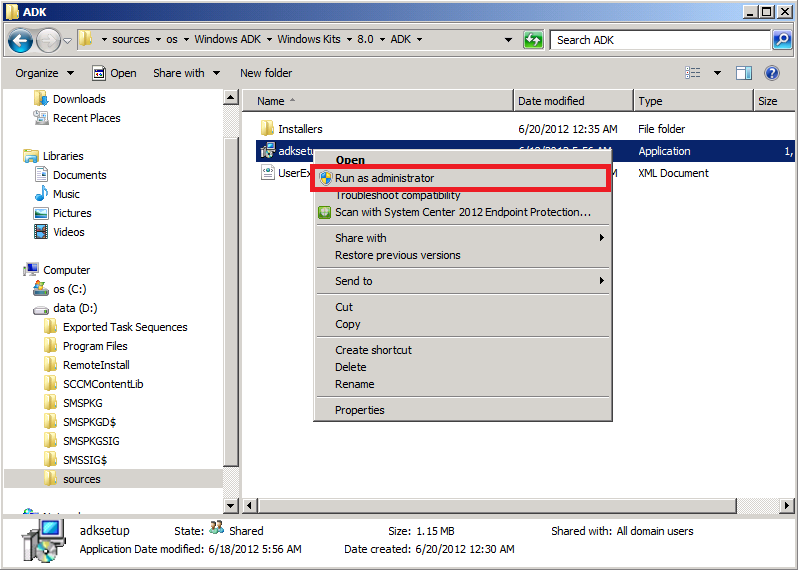The image size is (798, 570).
Task: Open the Organize menu
Action: click(x=44, y=73)
